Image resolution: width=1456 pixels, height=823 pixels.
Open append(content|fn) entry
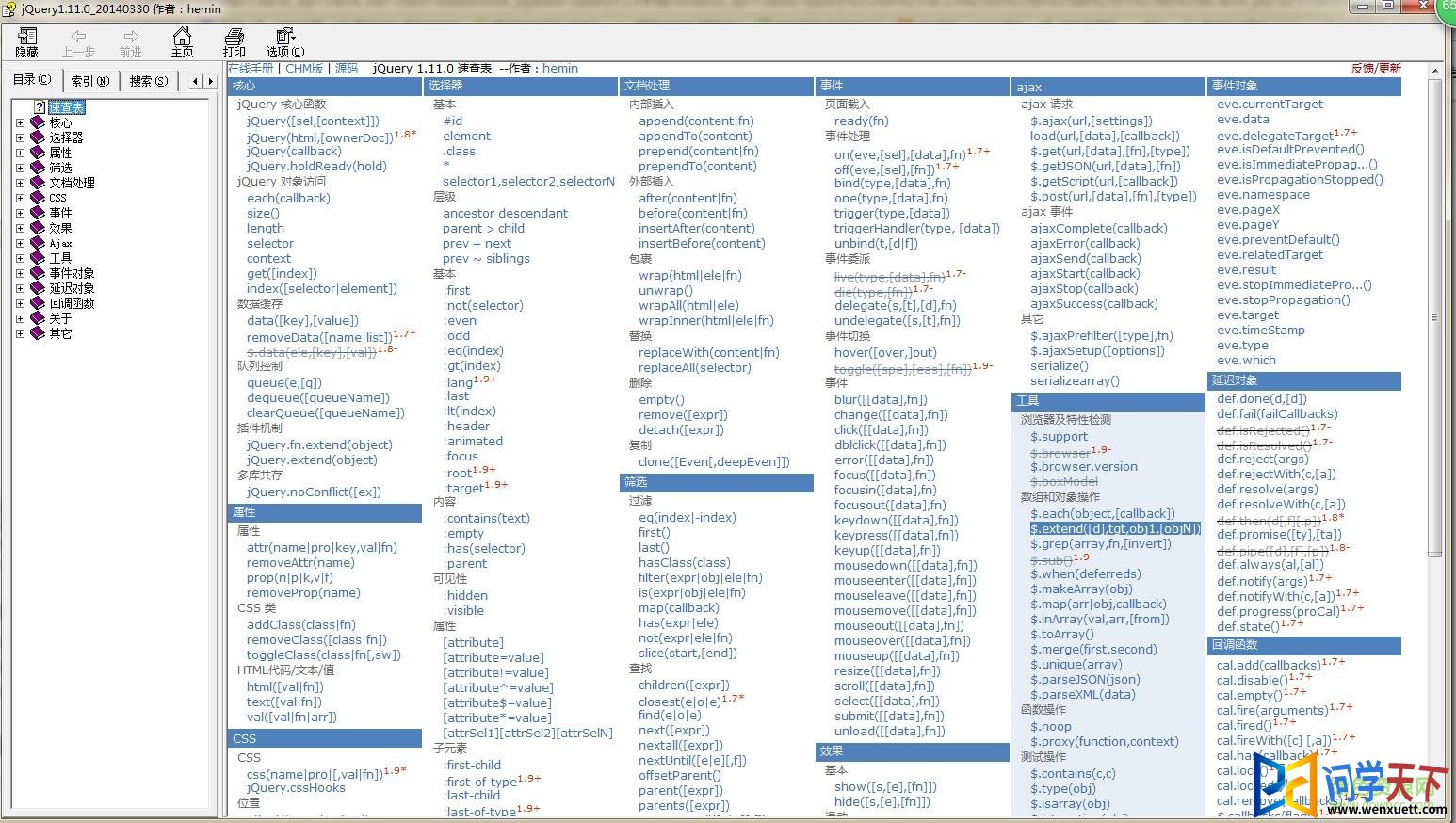[x=696, y=121]
